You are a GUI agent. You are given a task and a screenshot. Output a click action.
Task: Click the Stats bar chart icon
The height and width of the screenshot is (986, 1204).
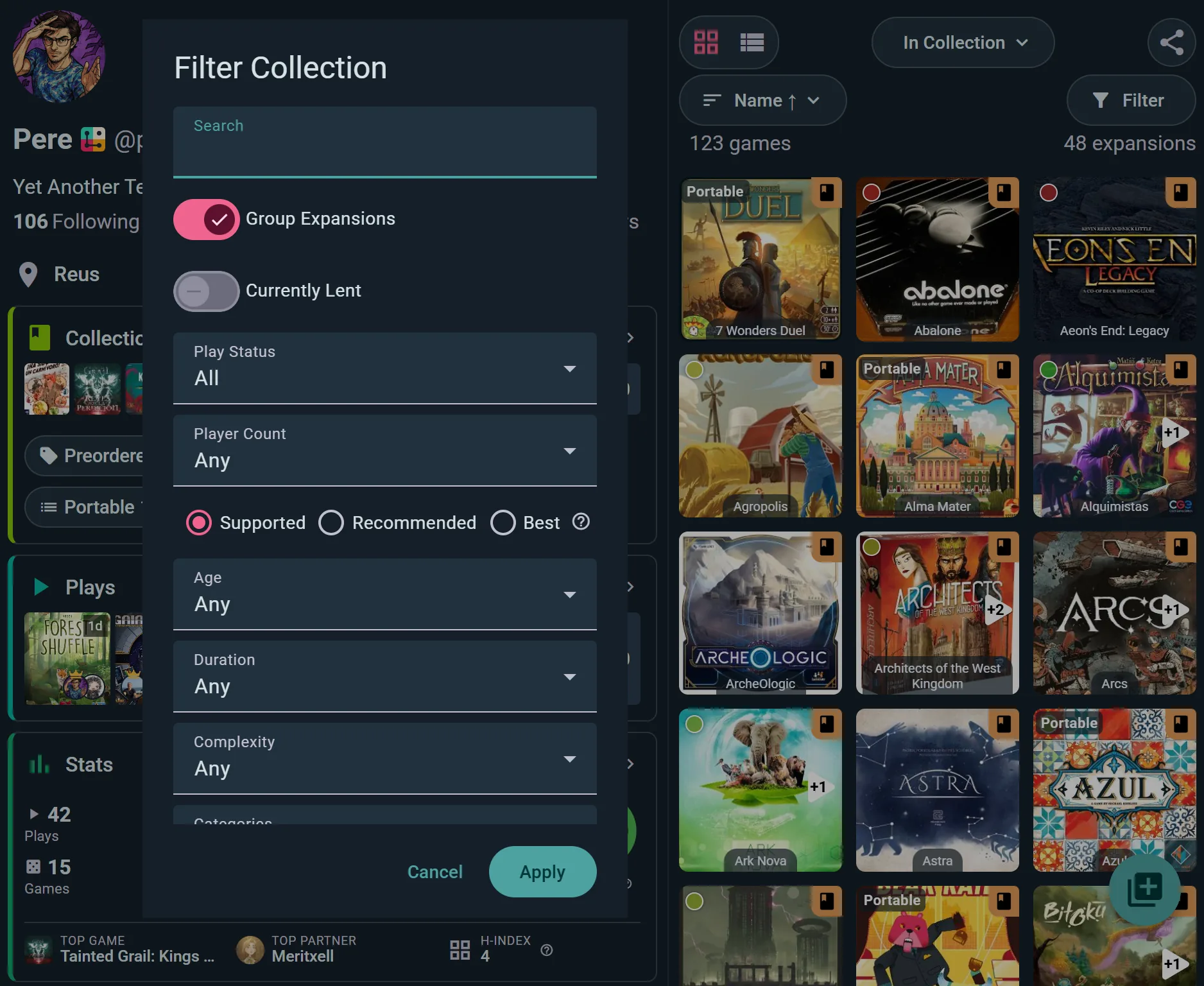click(x=39, y=764)
